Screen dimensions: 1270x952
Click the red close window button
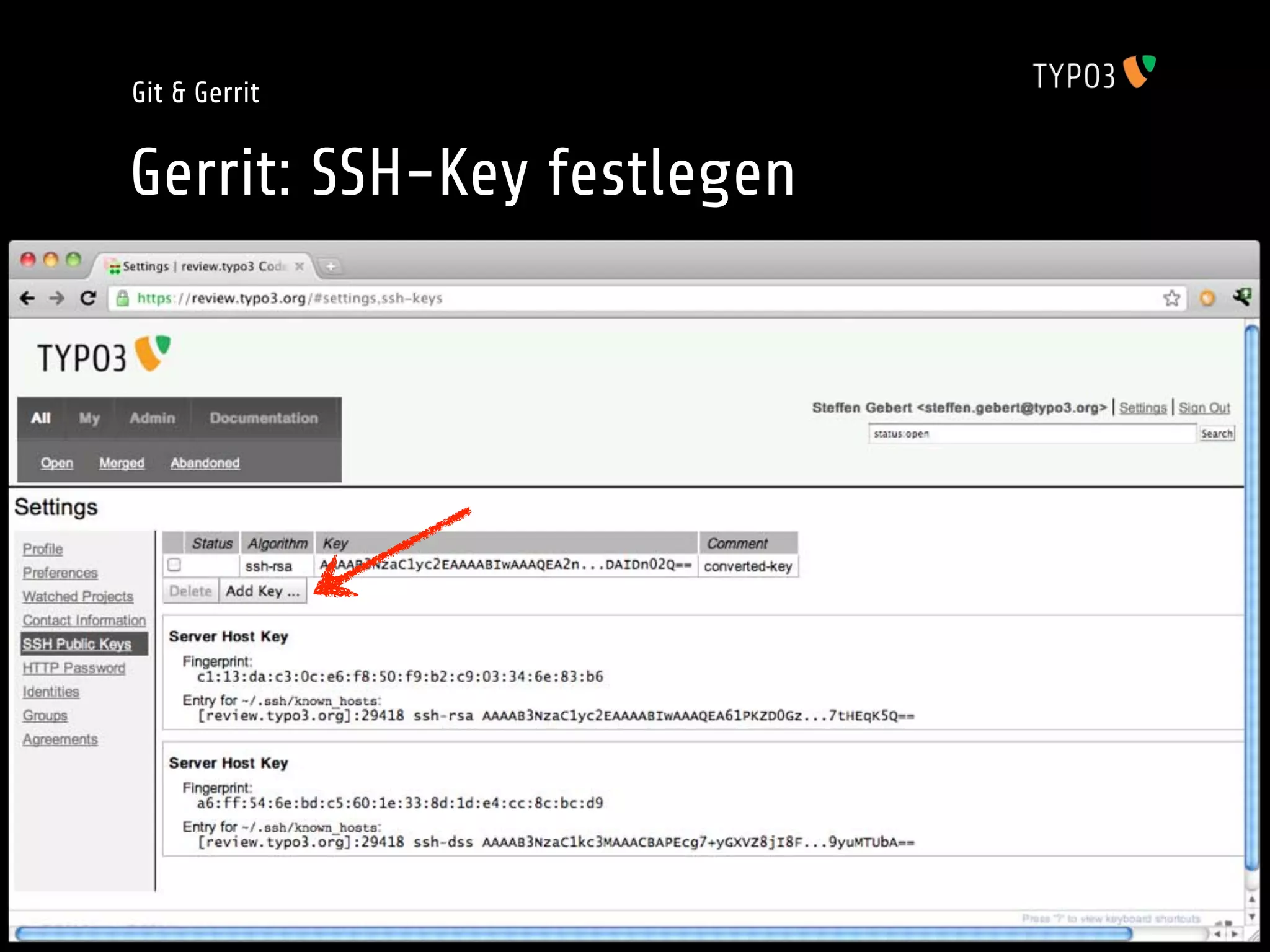28,259
